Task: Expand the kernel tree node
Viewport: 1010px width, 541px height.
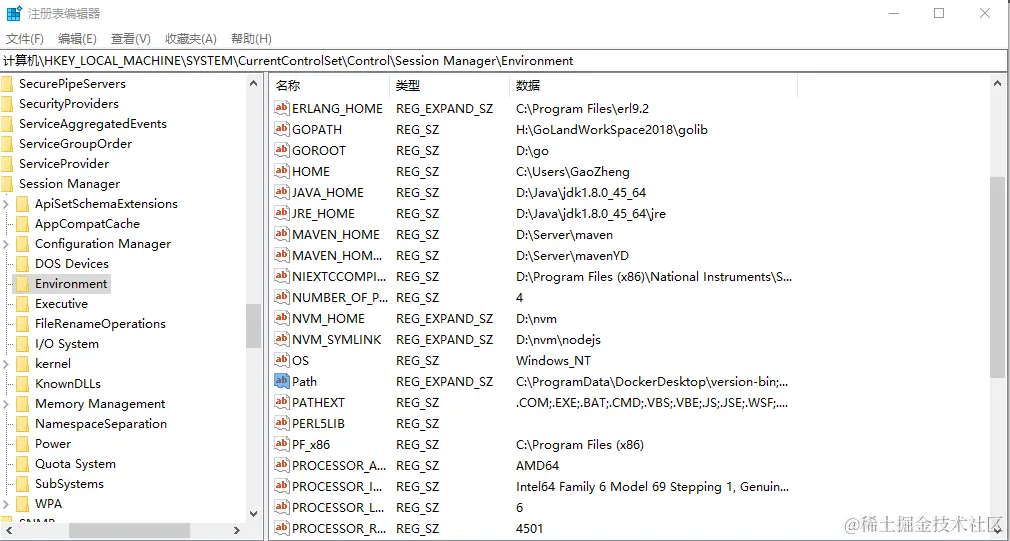Action: point(6,364)
